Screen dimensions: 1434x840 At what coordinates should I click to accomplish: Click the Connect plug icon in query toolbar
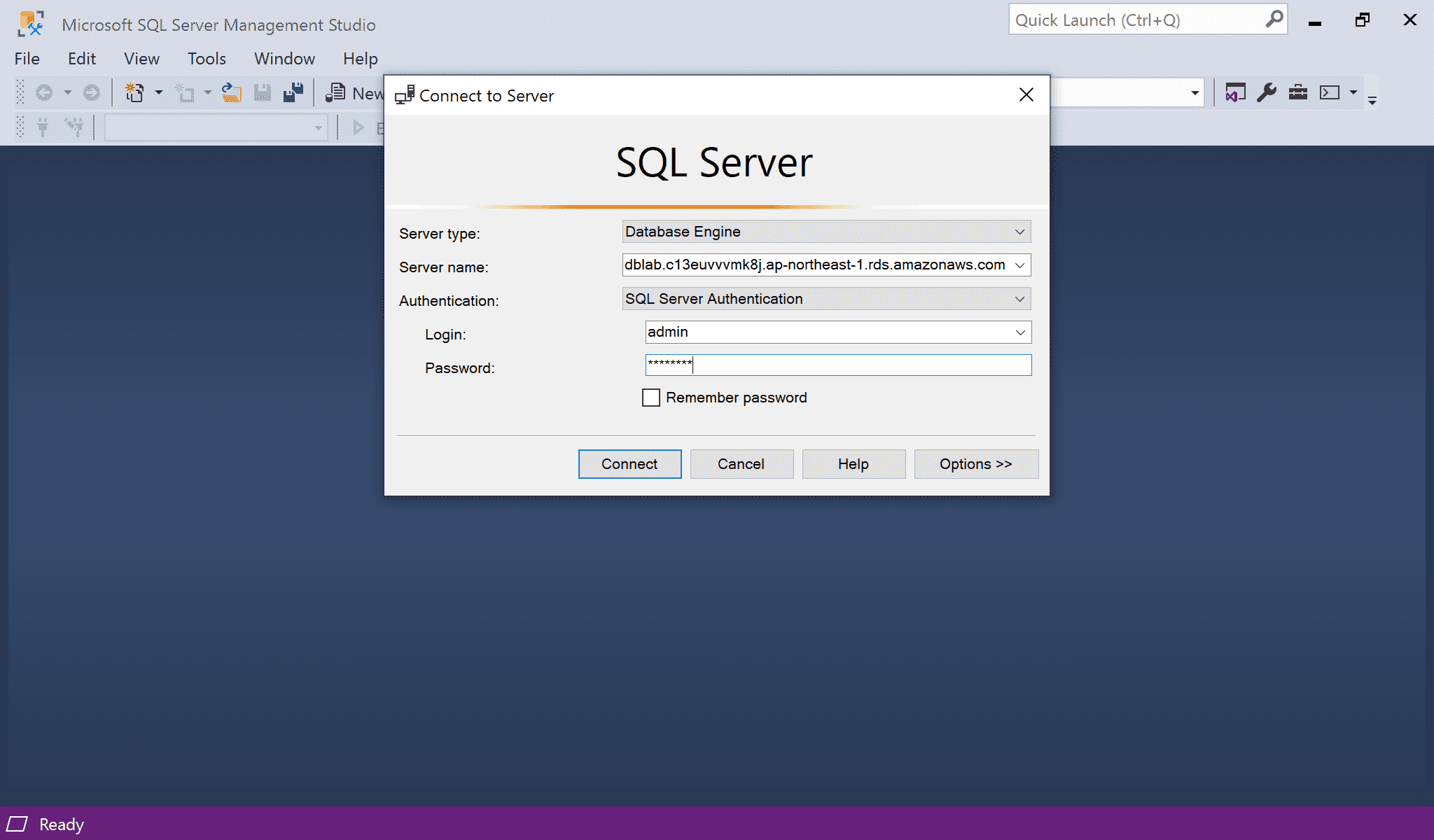[x=43, y=127]
